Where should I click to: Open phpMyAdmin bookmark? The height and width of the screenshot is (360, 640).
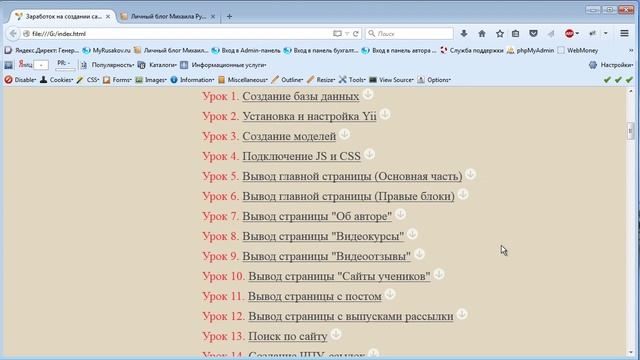point(530,51)
